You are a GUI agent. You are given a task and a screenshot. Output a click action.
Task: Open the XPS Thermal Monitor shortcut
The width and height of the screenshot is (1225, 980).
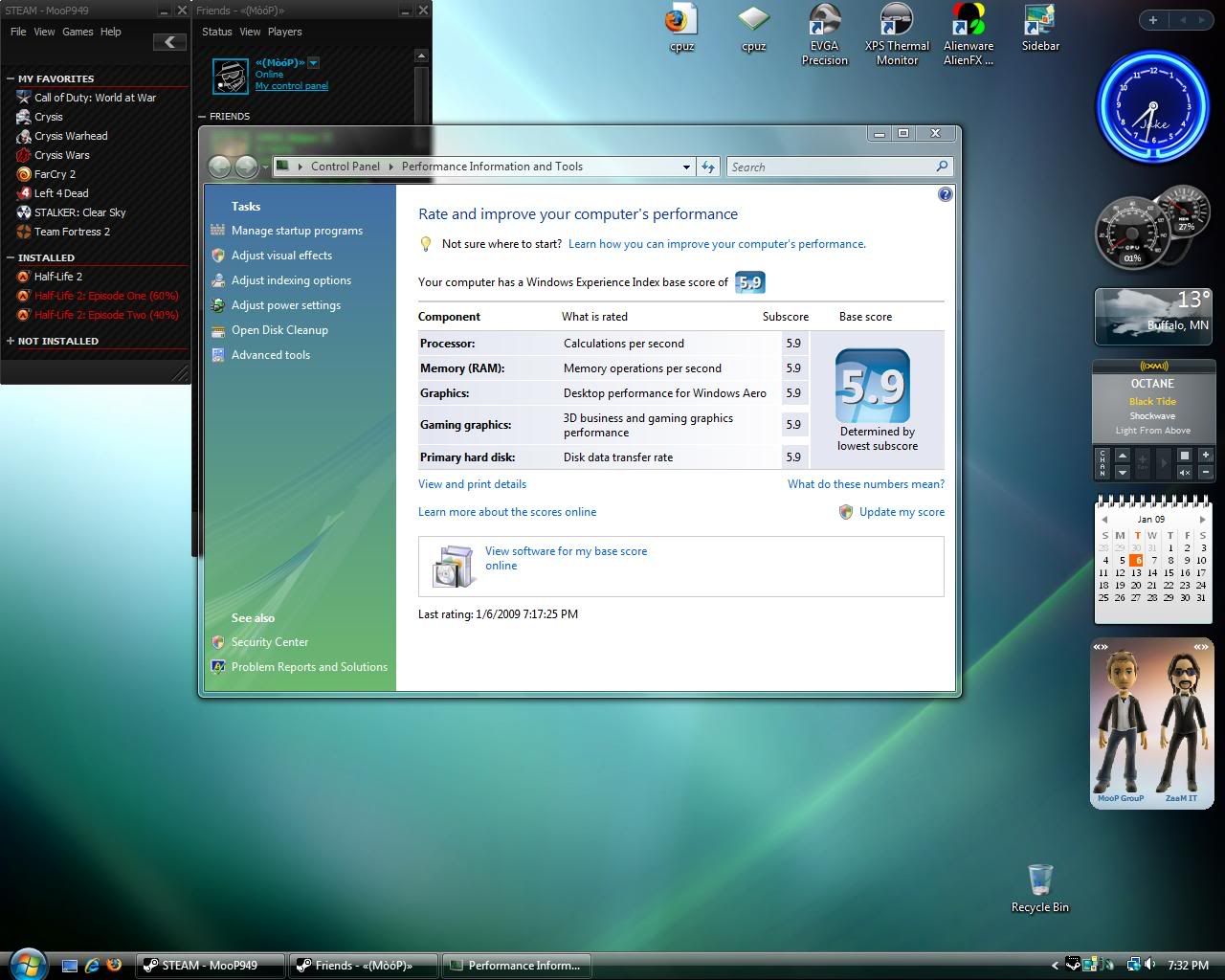click(x=897, y=34)
